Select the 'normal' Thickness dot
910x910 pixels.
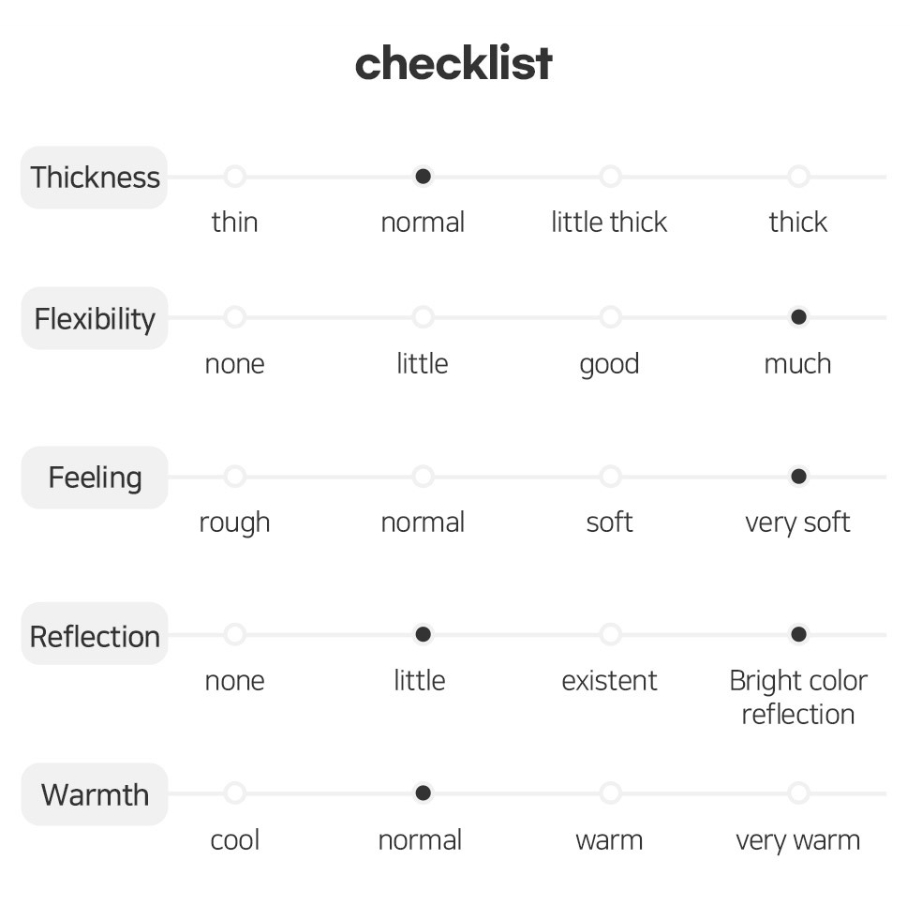tap(423, 176)
